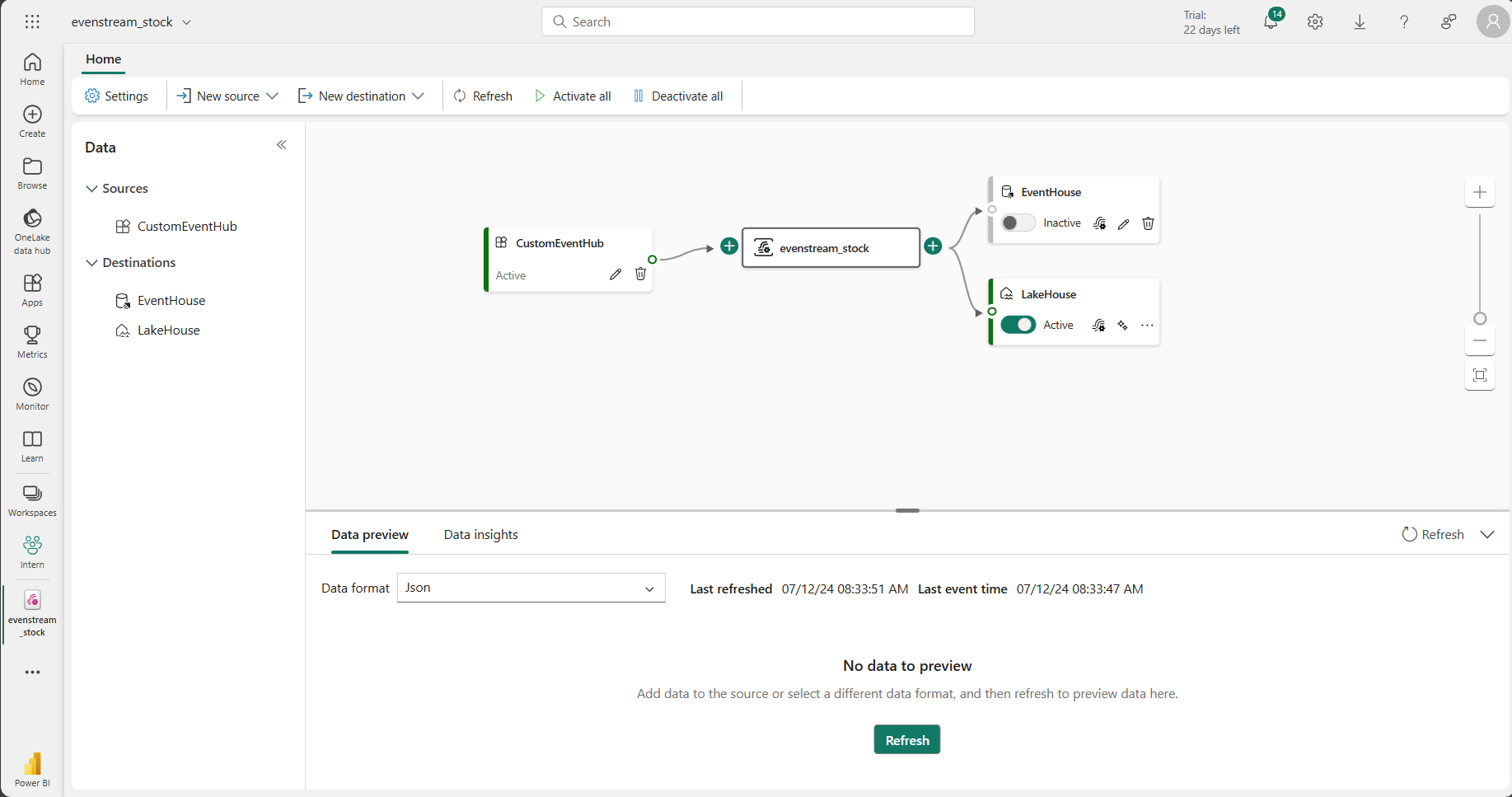Open user account avatar
This screenshot has height=797, width=1512.
click(x=1493, y=21)
